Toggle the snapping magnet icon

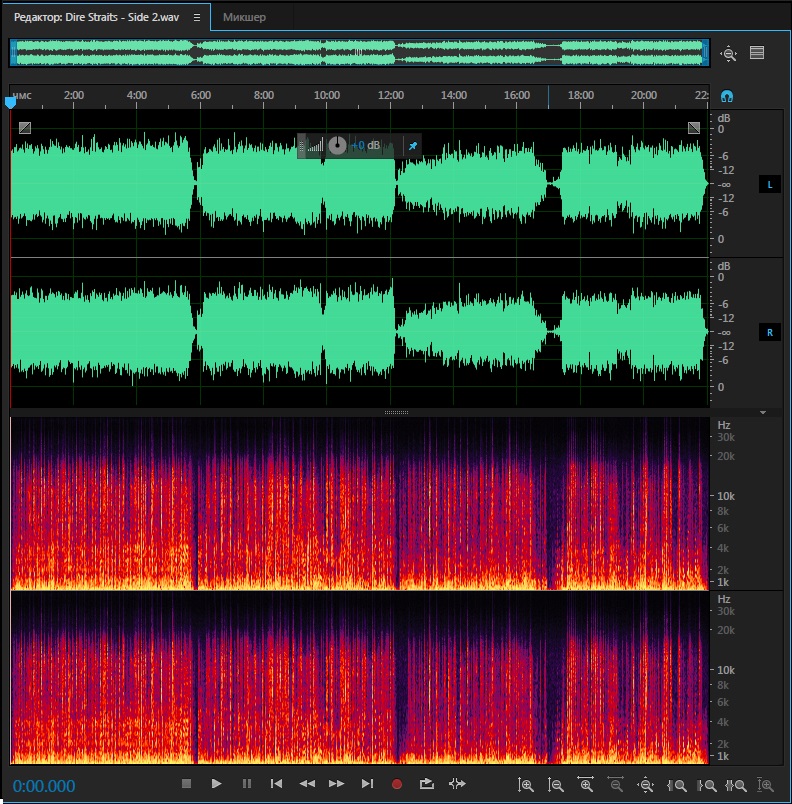pos(727,96)
